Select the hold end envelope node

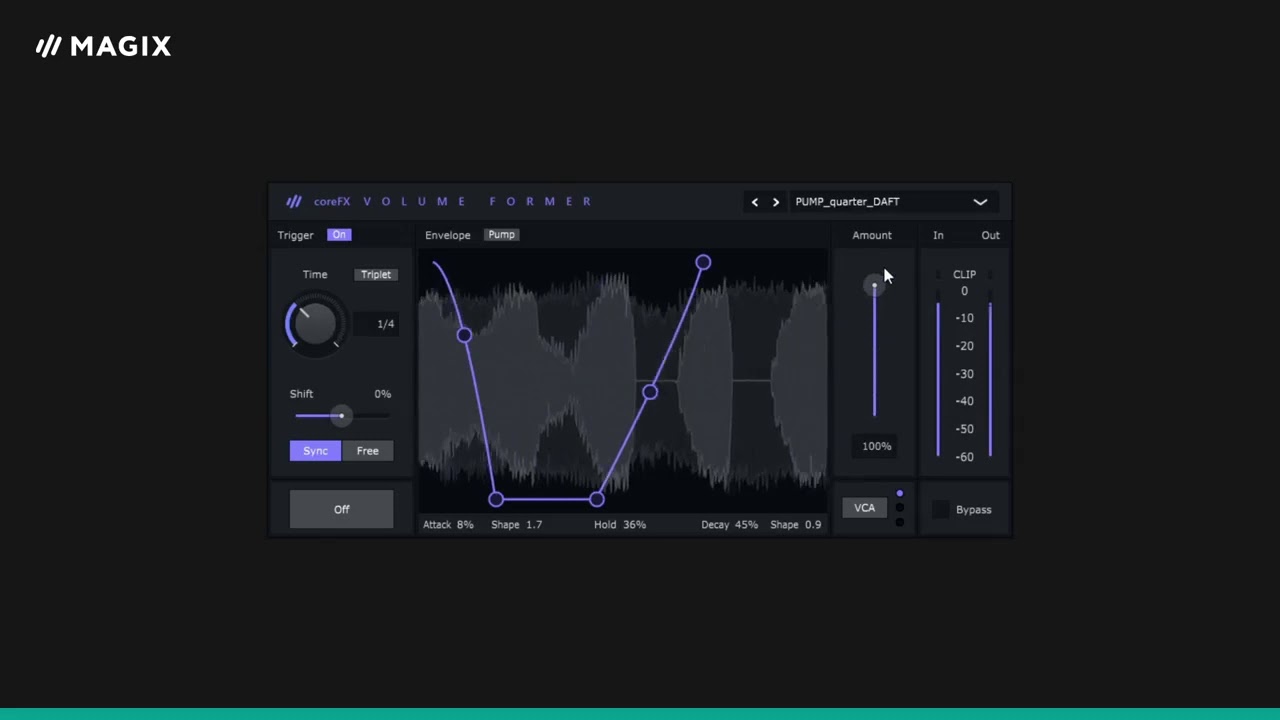pyautogui.click(x=597, y=499)
